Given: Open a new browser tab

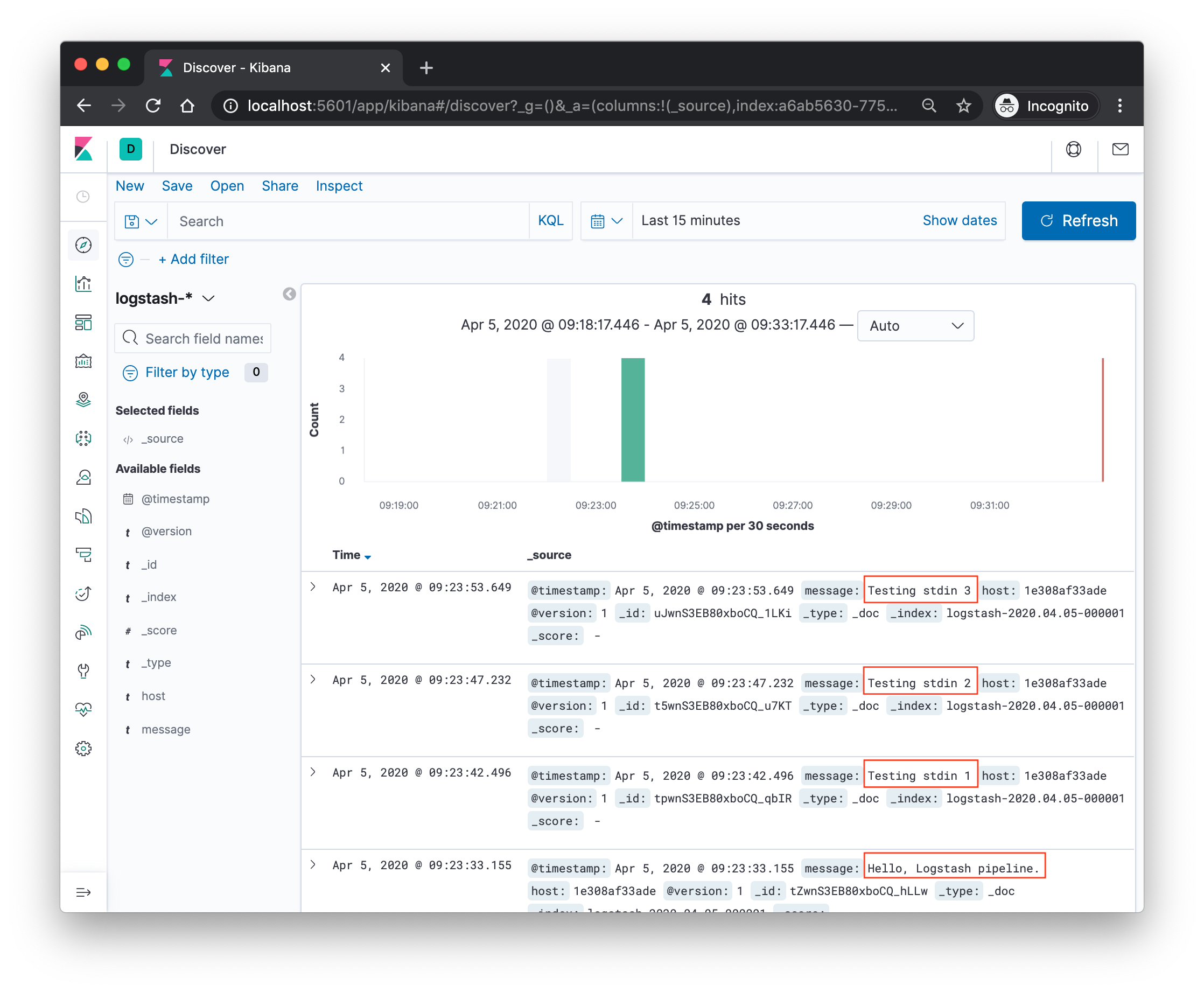Looking at the screenshot, I should [426, 68].
